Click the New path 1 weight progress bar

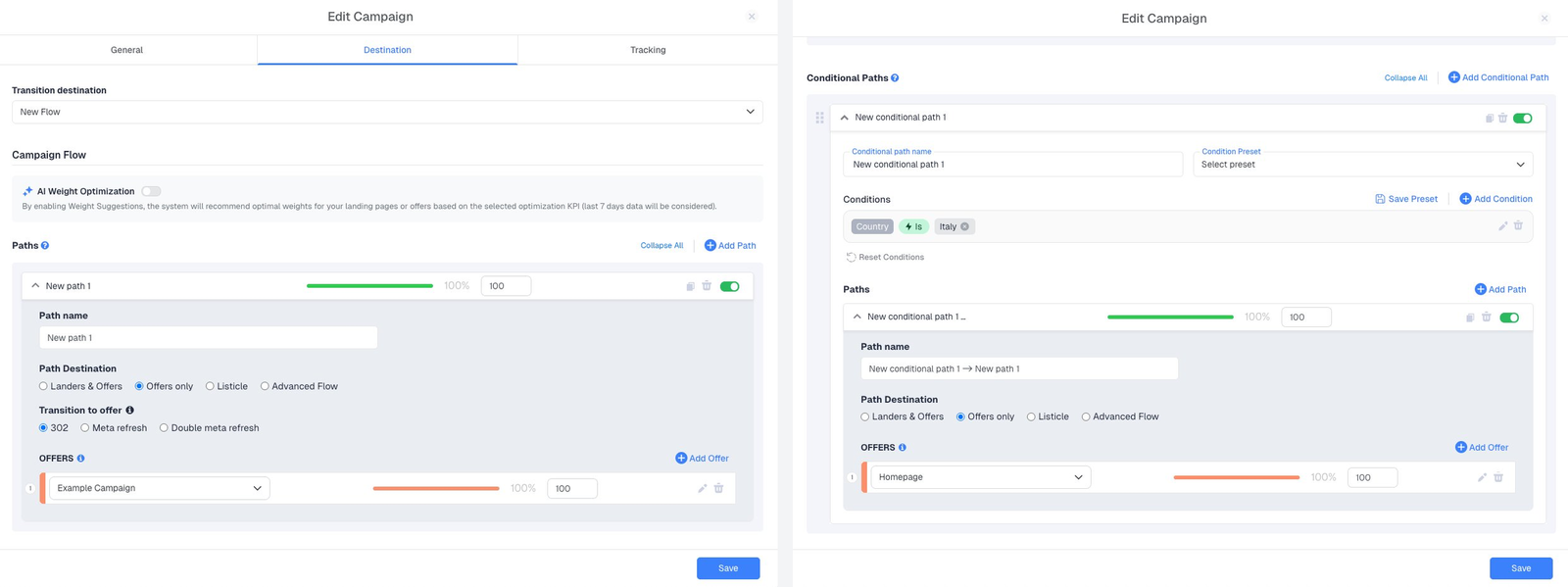[x=369, y=286]
